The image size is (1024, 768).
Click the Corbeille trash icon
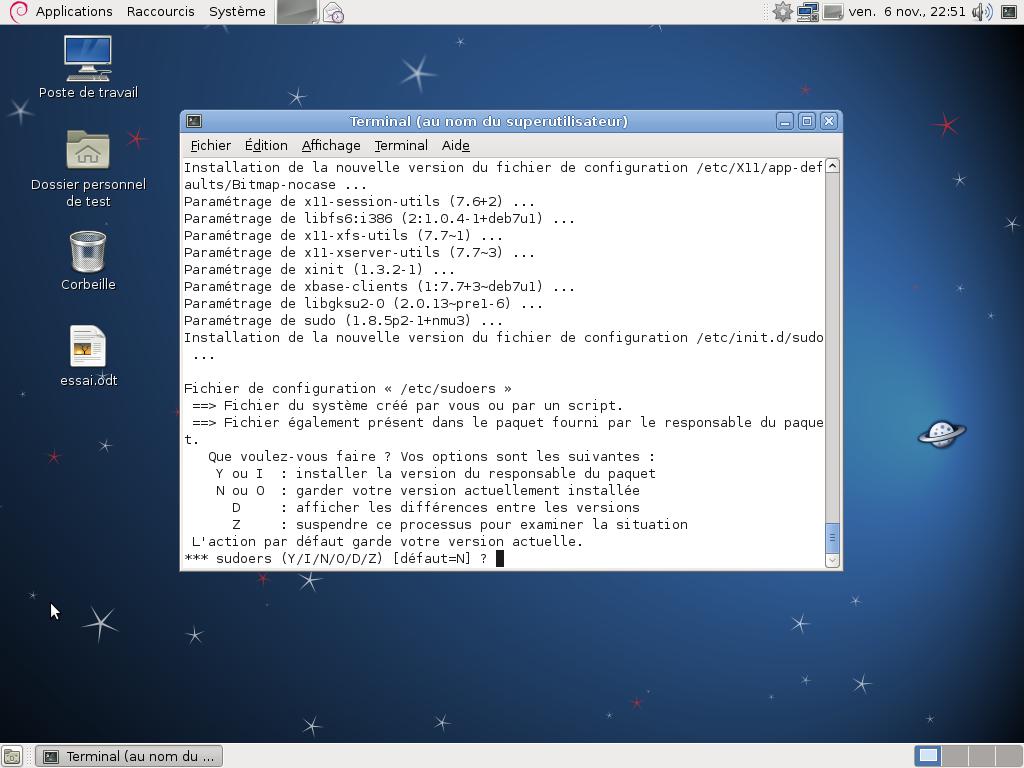point(88,251)
